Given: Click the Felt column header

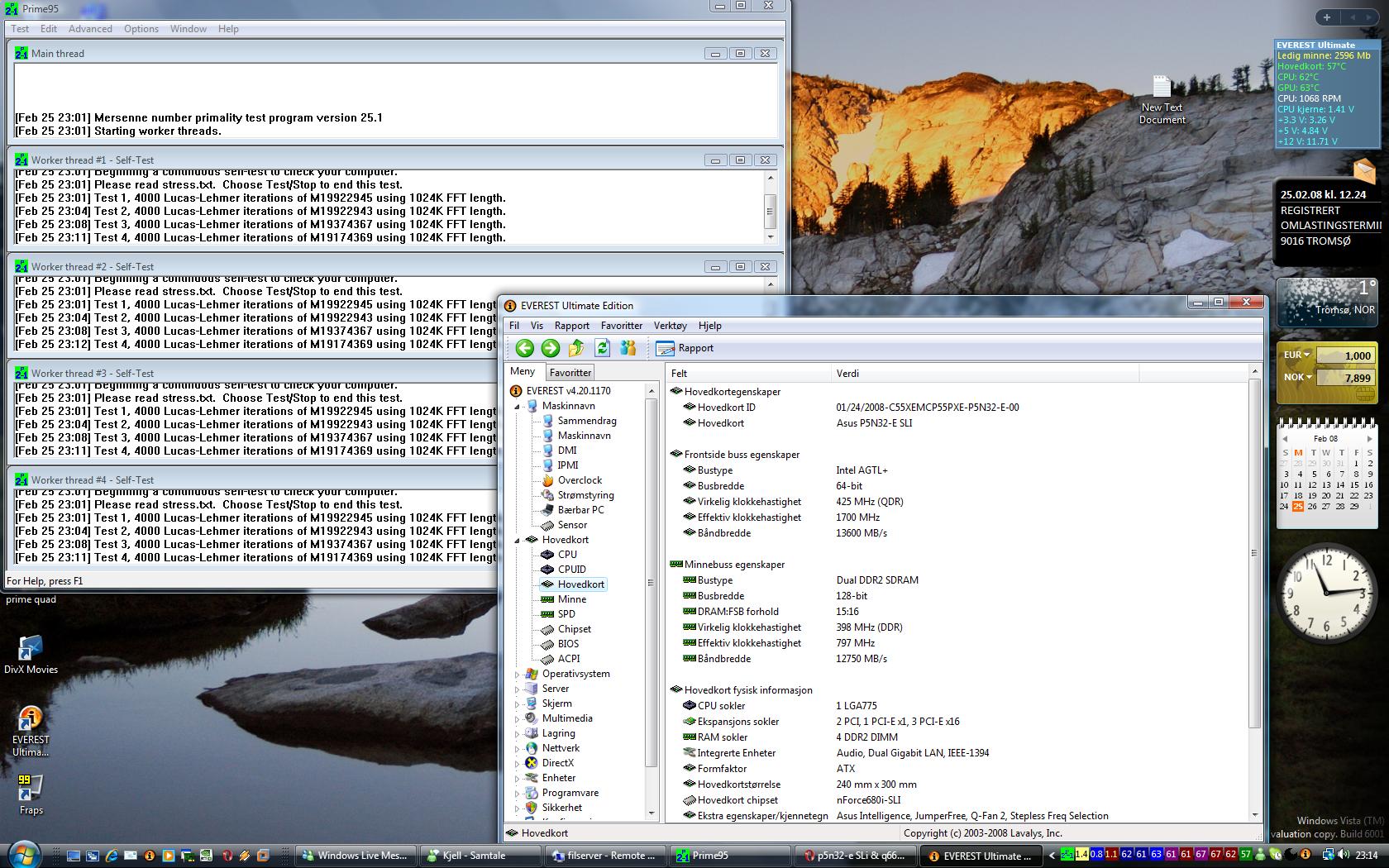Looking at the screenshot, I should coord(748,374).
